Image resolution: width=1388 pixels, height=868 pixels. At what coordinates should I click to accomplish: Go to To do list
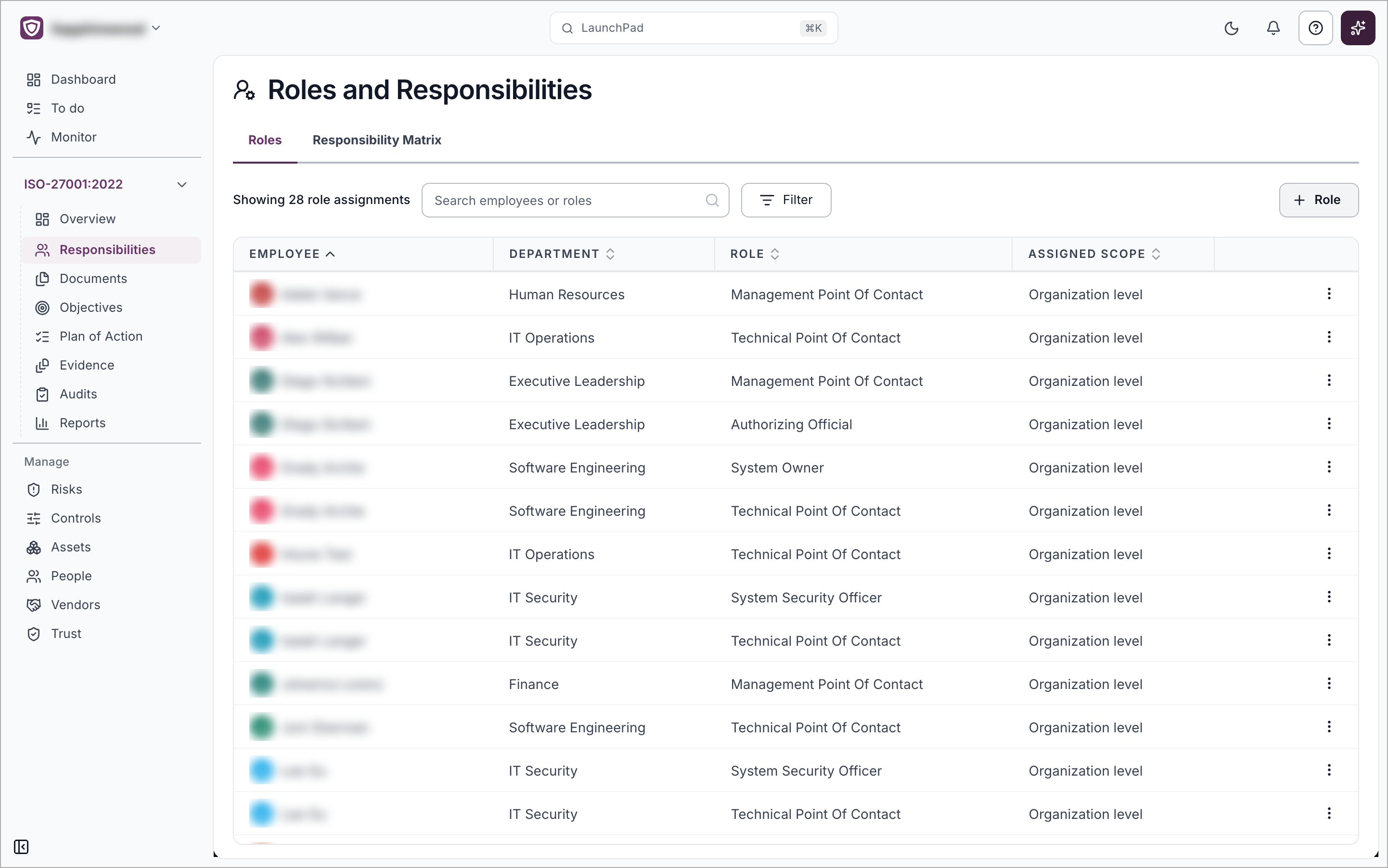pyautogui.click(x=56, y=108)
